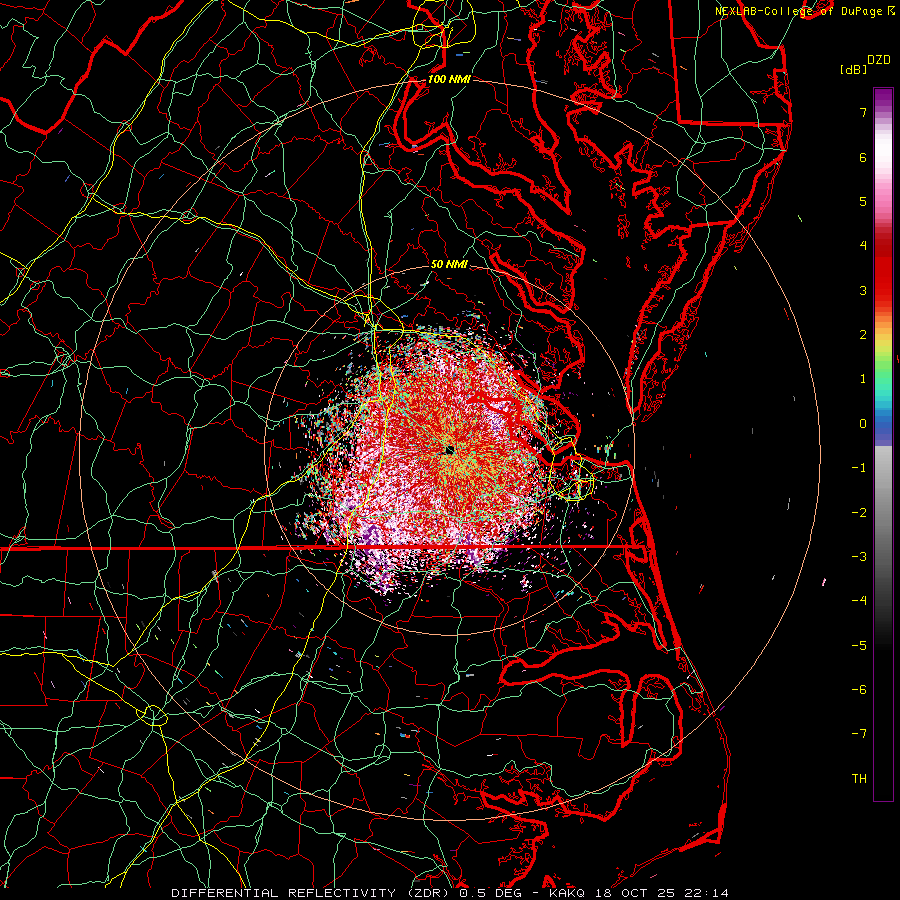Image resolution: width=900 pixels, height=900 pixels.
Task: Click the 100 NMI range ring label
Action: pos(449,79)
